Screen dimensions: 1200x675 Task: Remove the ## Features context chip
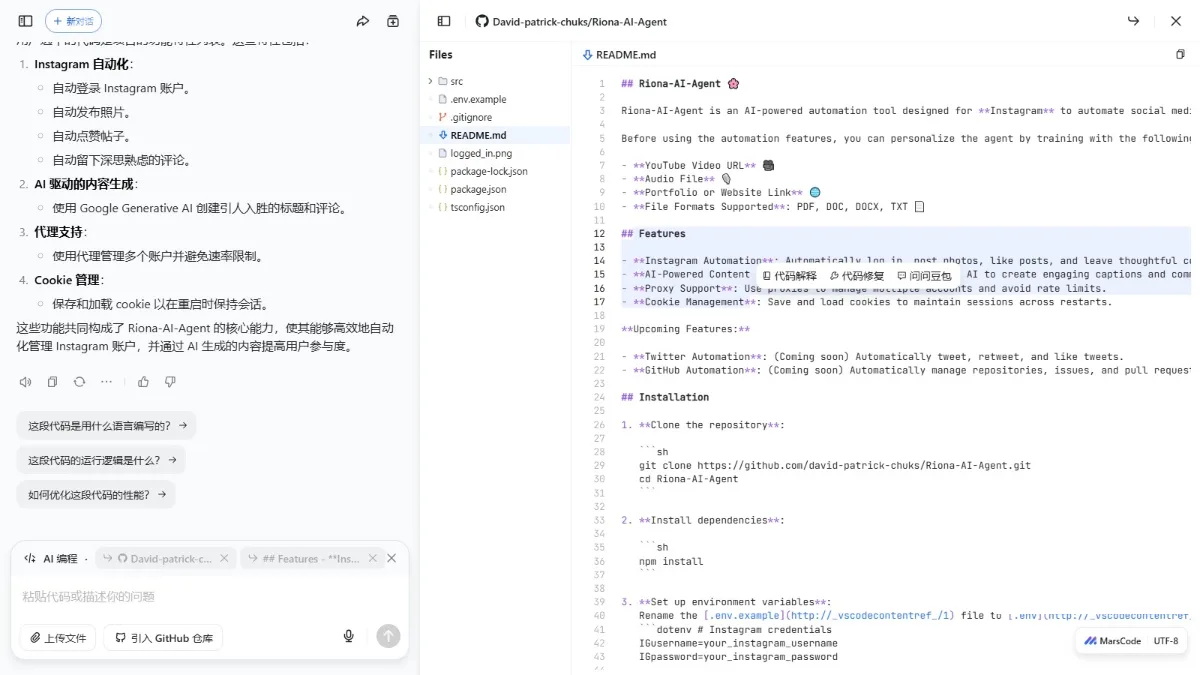click(x=373, y=559)
